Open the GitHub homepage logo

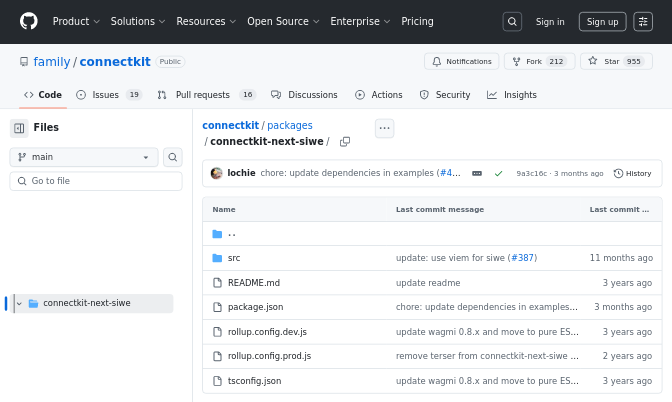29,21
